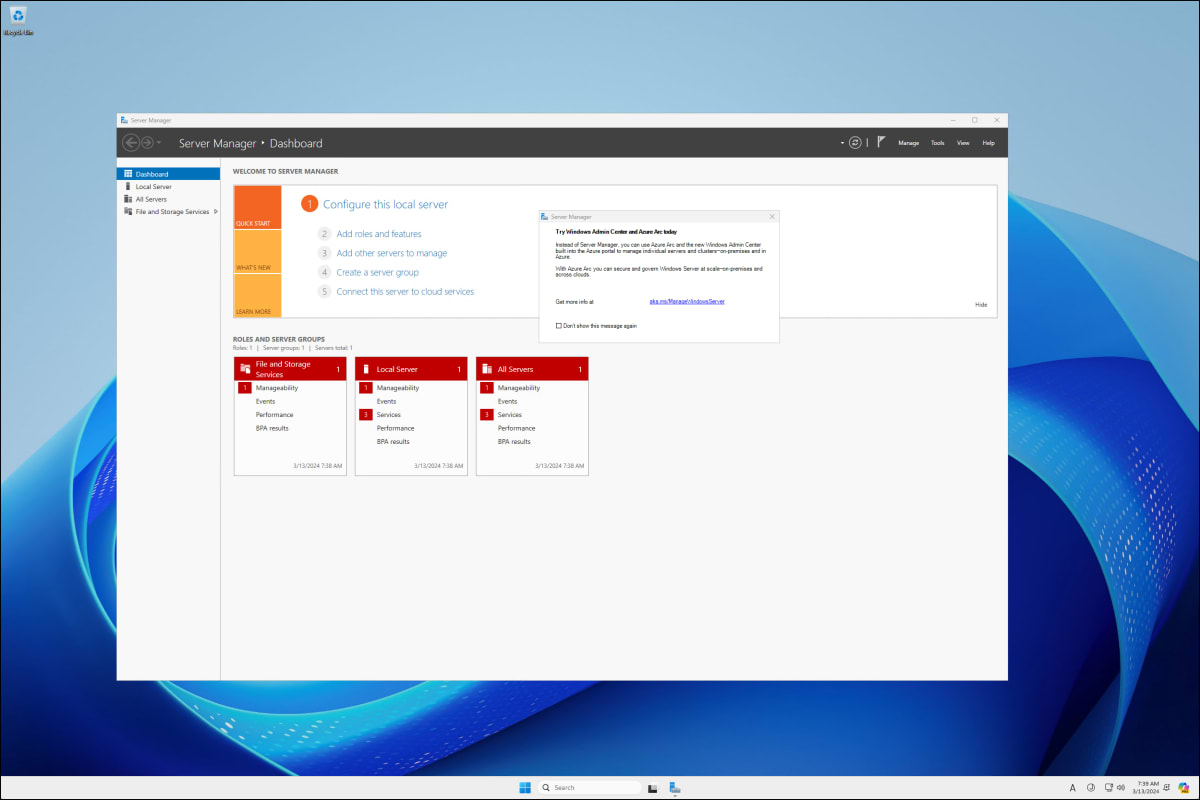This screenshot has height=800, width=1200.
Task: Expand File and Storage Services arrow
Action: tap(215, 211)
